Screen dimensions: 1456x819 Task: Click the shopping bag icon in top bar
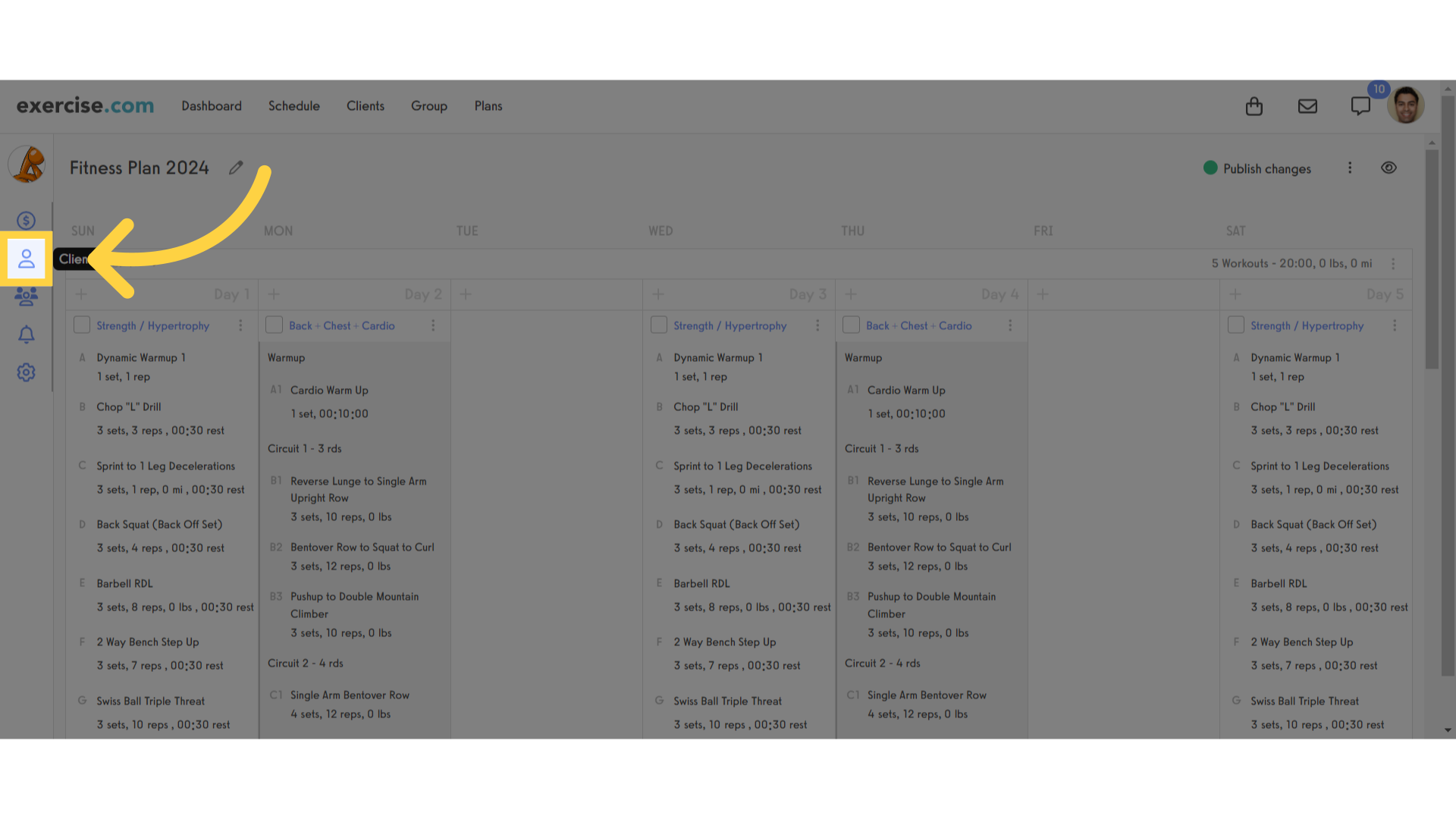(x=1254, y=105)
